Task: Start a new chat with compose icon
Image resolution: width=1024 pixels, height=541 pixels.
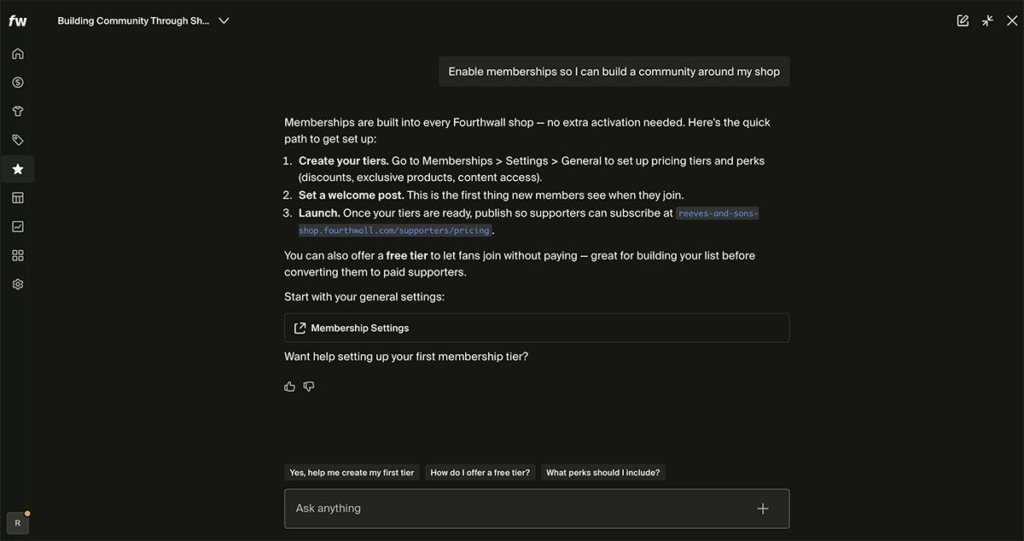Action: click(963, 21)
